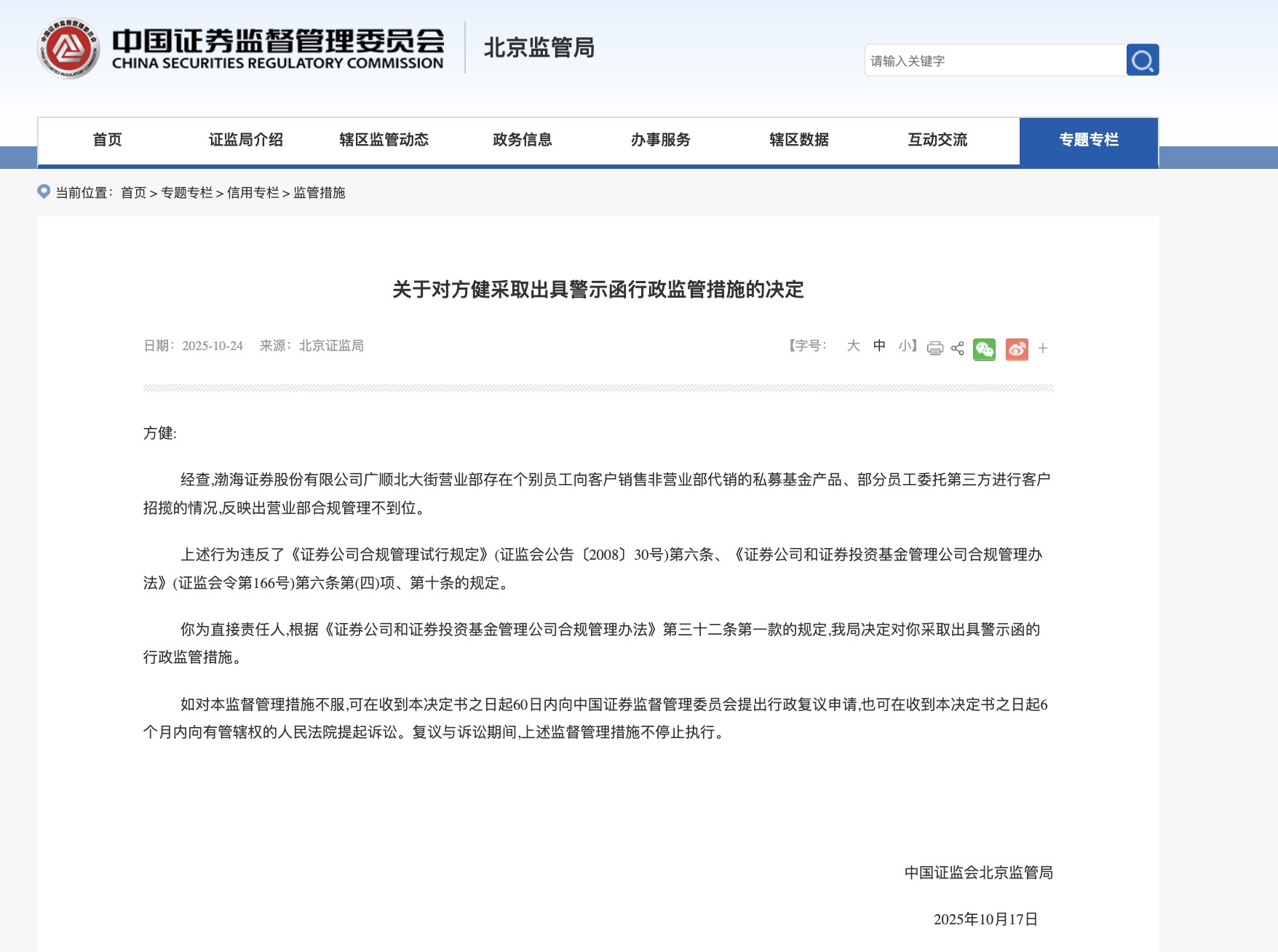Viewport: 1278px width, 952px height.
Task: Switch to the 专题专栏 tab
Action: point(1087,140)
